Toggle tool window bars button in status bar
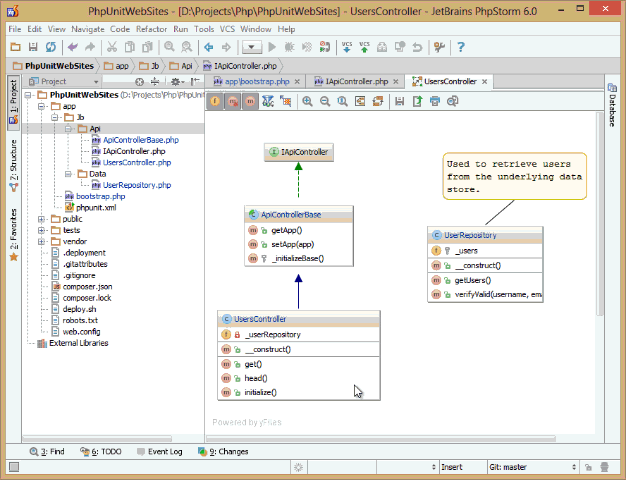The width and height of the screenshot is (626, 480). pos(14,467)
